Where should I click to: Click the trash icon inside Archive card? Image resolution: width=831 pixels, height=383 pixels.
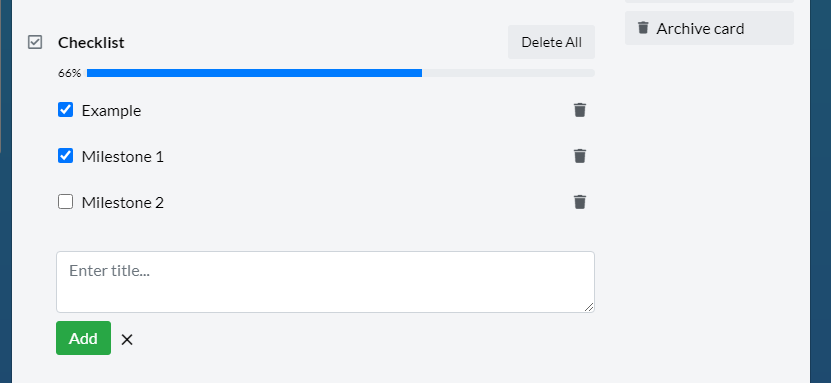tap(643, 28)
